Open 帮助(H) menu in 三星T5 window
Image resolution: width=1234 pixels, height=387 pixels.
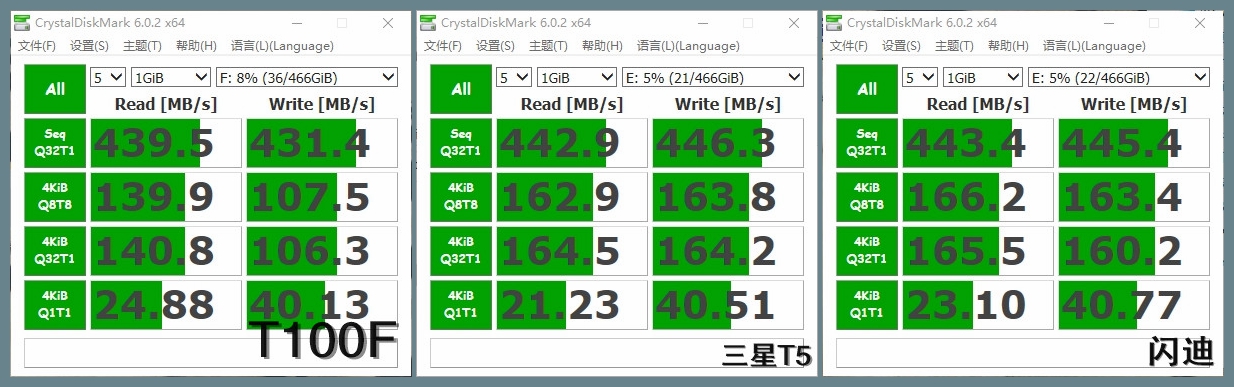click(602, 46)
